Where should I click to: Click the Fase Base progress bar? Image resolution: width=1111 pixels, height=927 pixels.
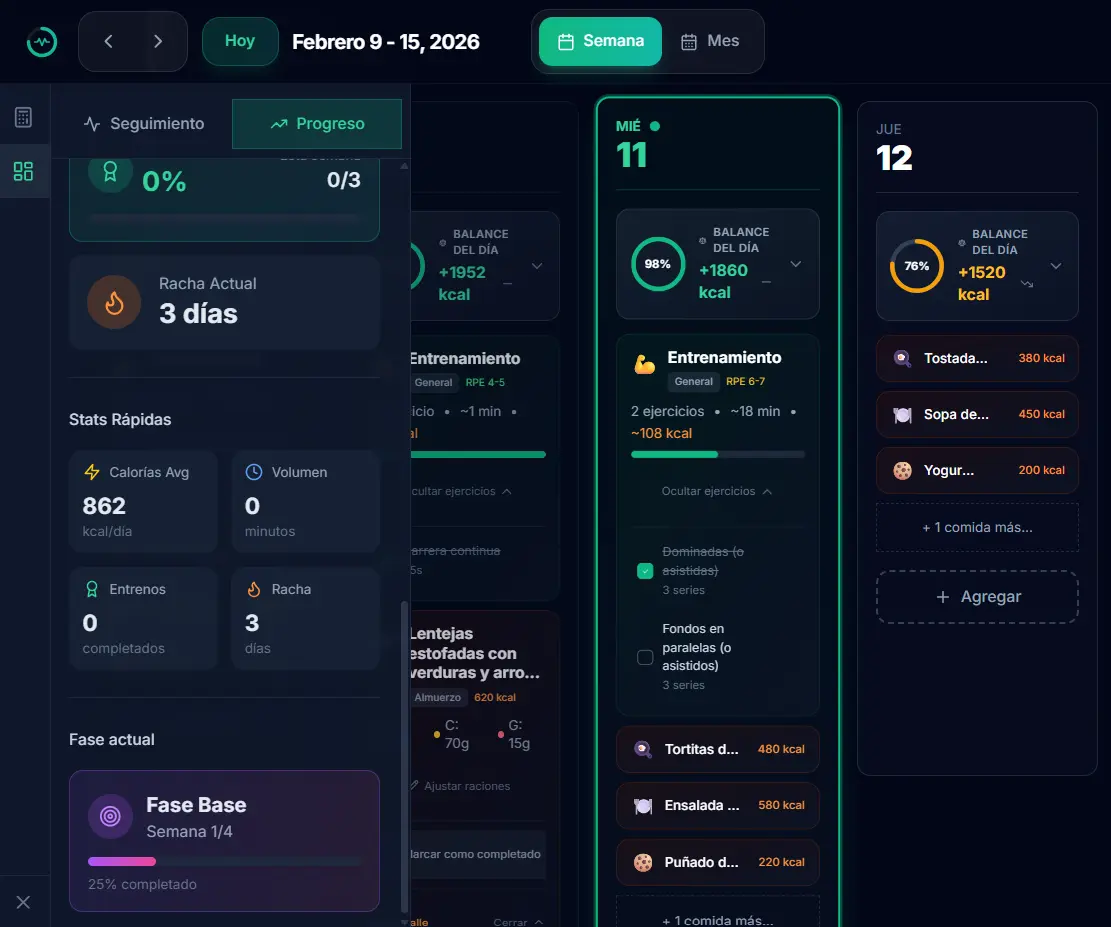coord(224,861)
